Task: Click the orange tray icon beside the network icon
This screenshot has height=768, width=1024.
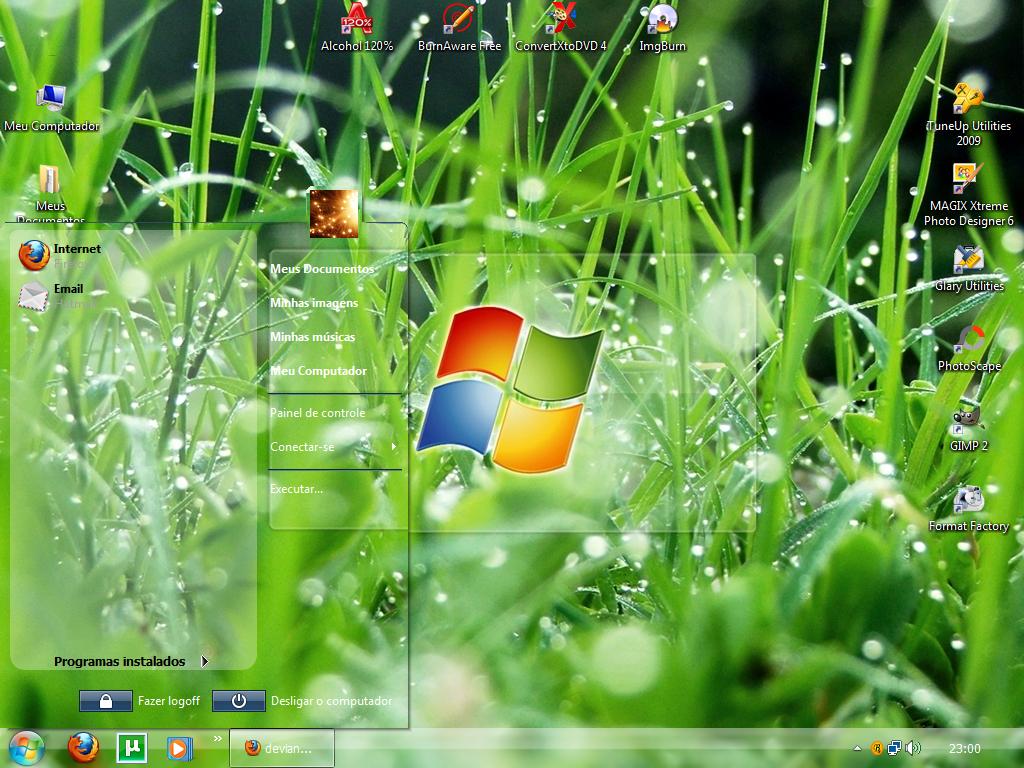Action: coord(877,748)
